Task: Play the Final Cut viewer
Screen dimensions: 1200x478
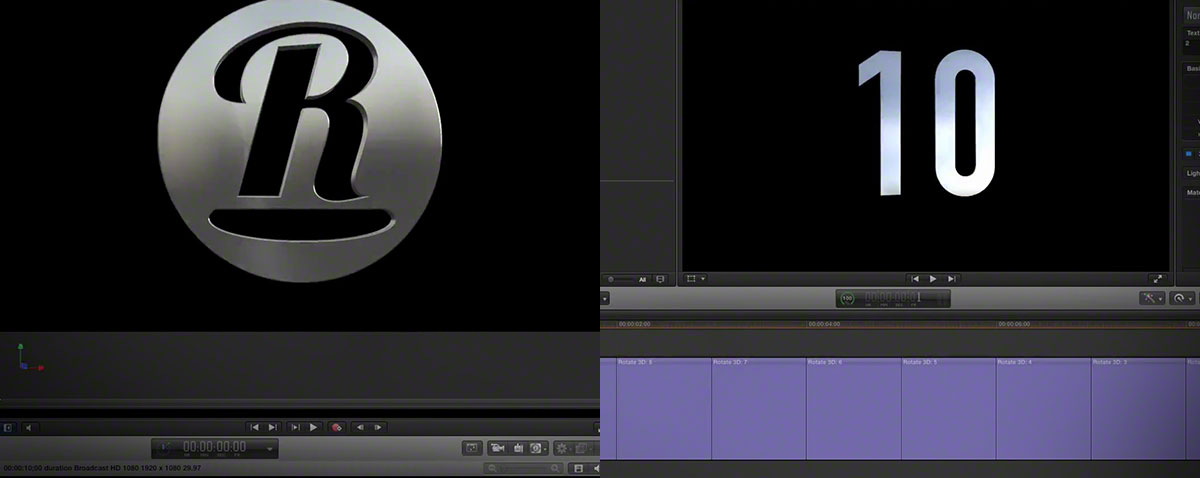Action: point(933,279)
